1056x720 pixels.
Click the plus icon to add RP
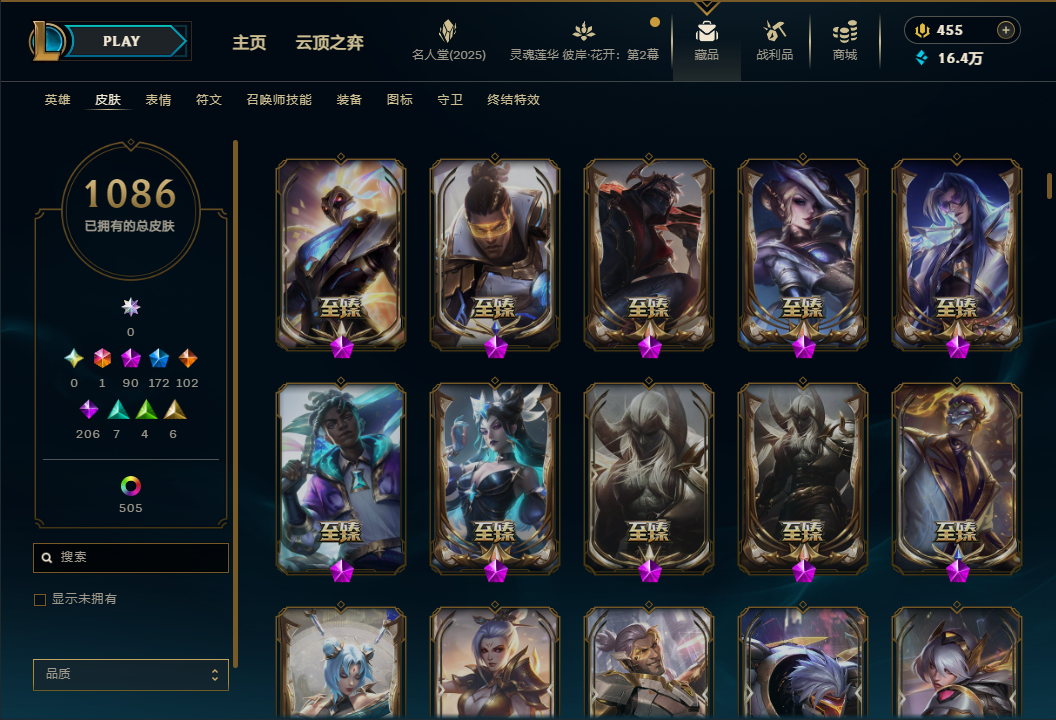click(1005, 30)
